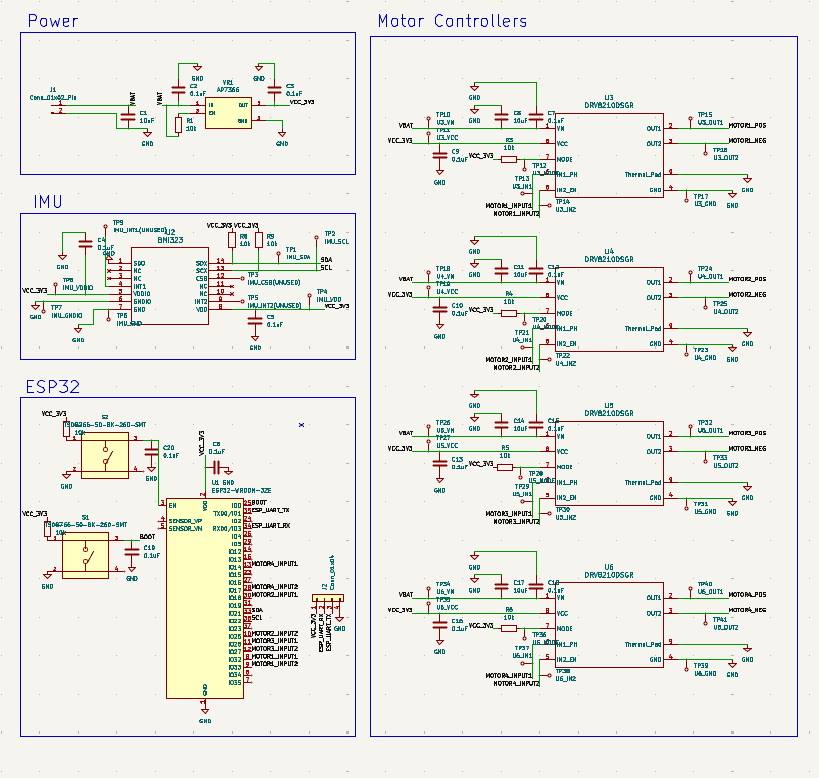Click the MOTOR2_NEG net label

tap(747, 295)
